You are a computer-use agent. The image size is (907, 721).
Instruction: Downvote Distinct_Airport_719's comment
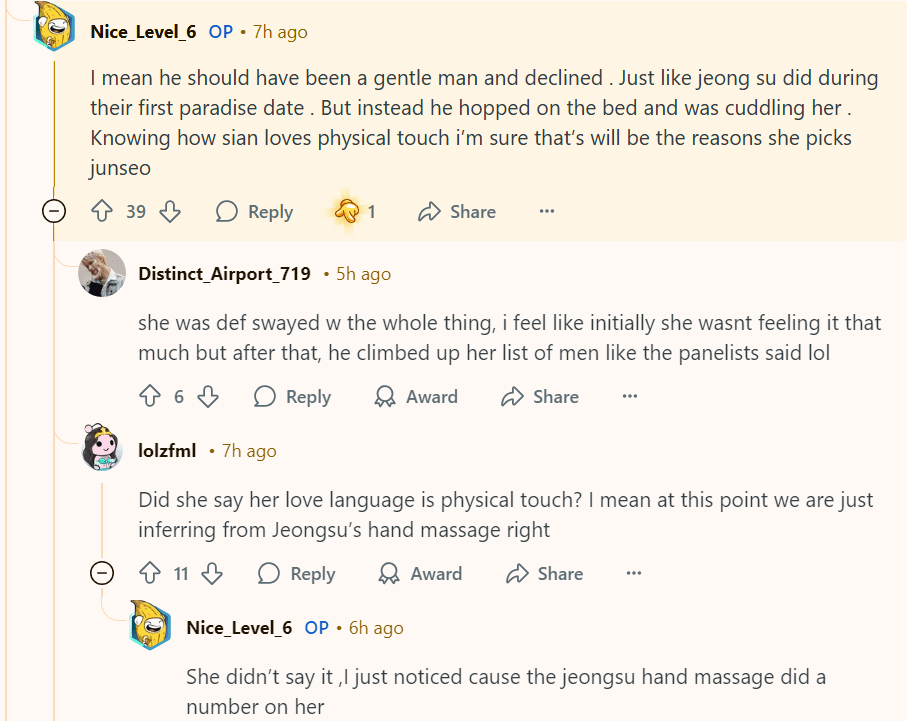pos(208,396)
